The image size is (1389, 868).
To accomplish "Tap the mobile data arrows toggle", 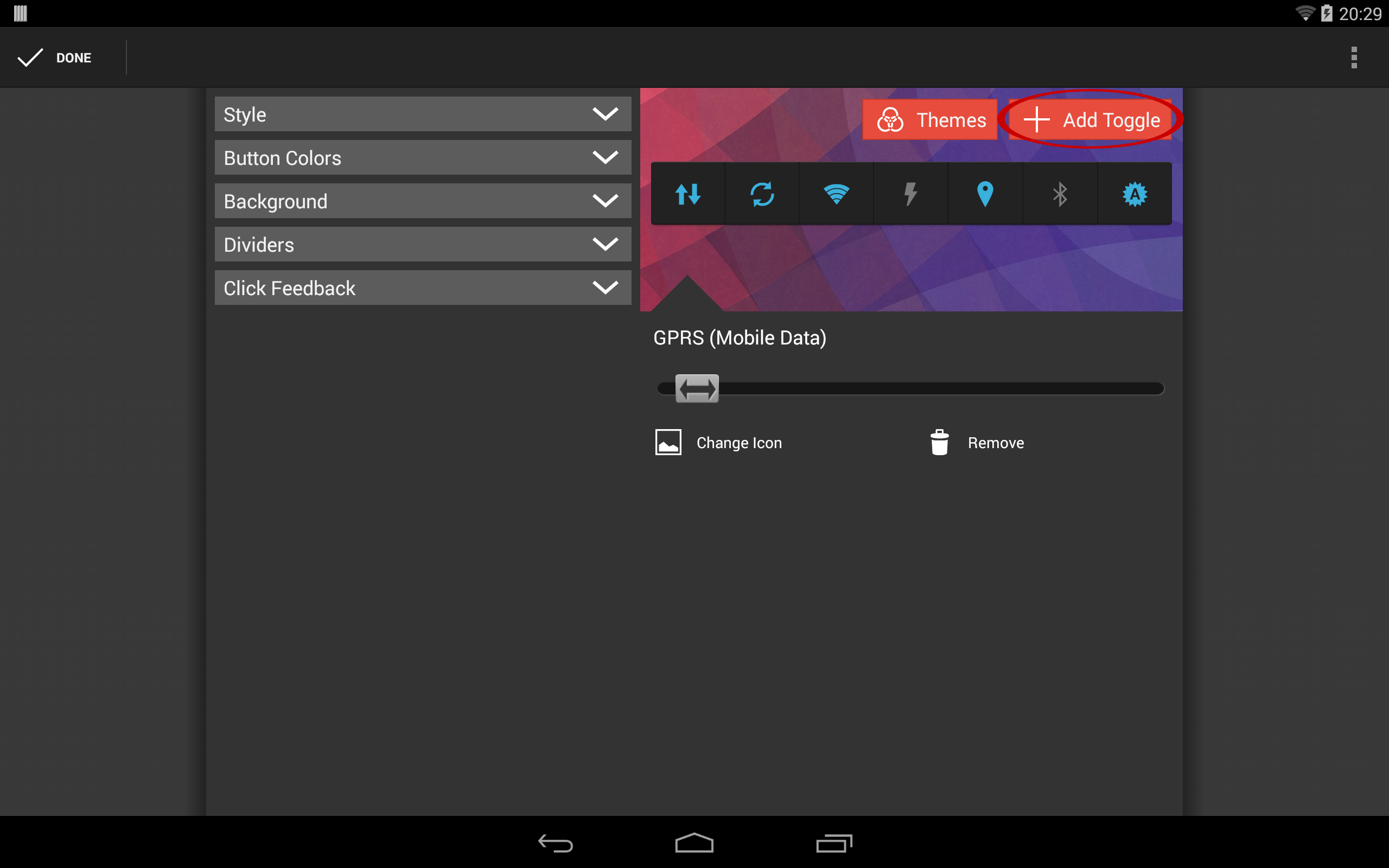I will click(x=687, y=194).
